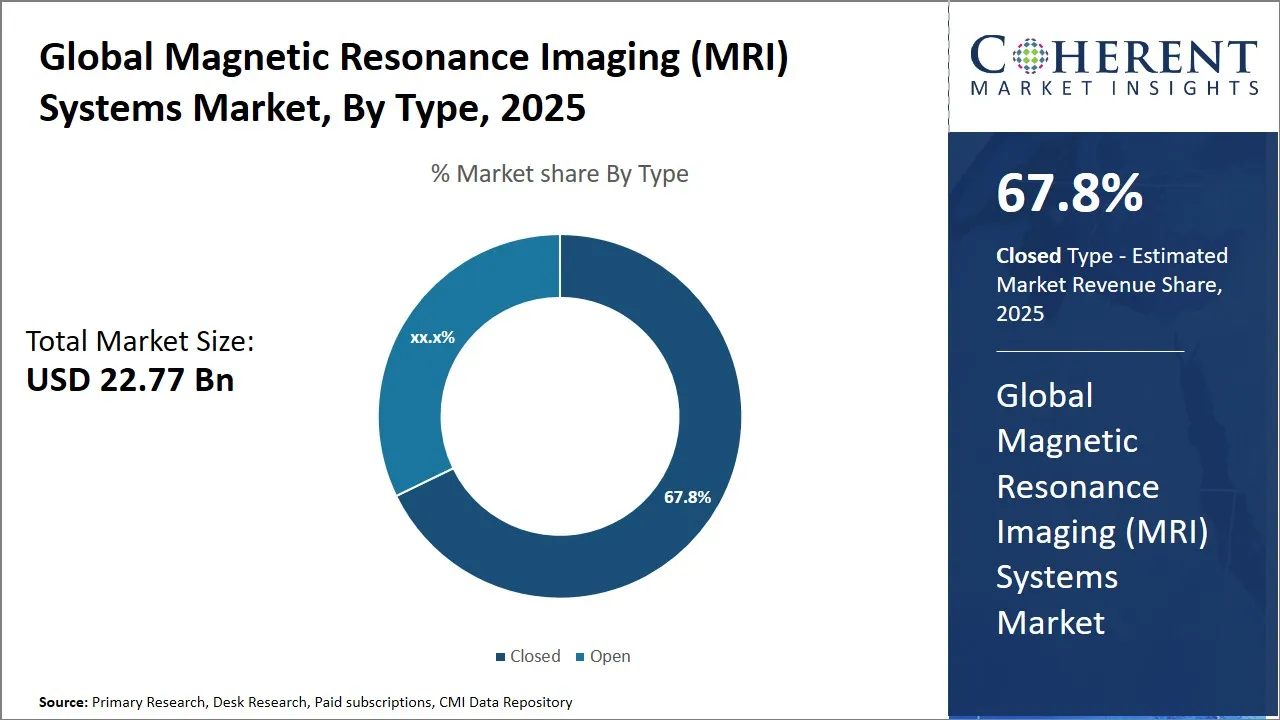Select the USD 22.77 Bn value

(130, 380)
